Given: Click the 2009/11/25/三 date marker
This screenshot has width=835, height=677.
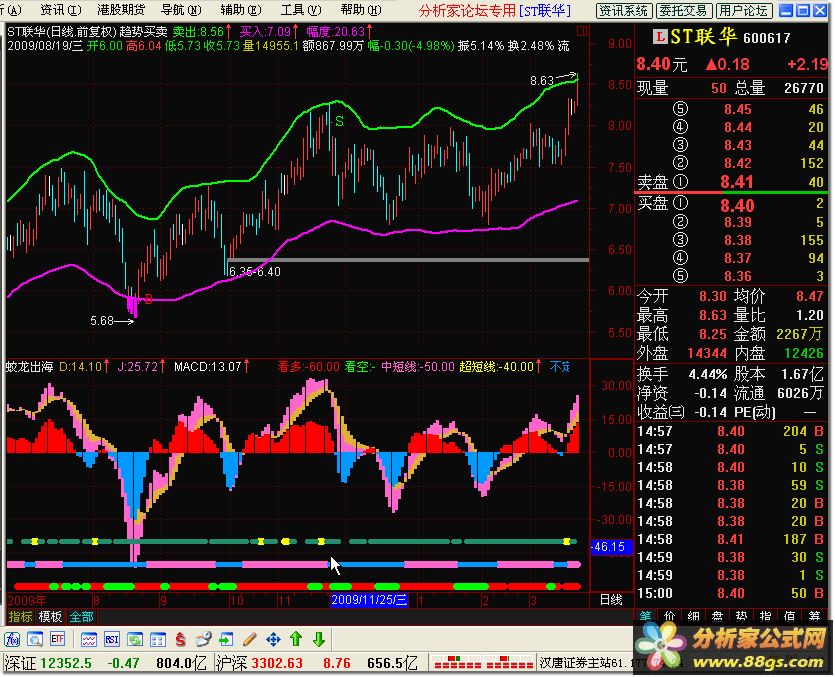Looking at the screenshot, I should pyautogui.click(x=369, y=600).
